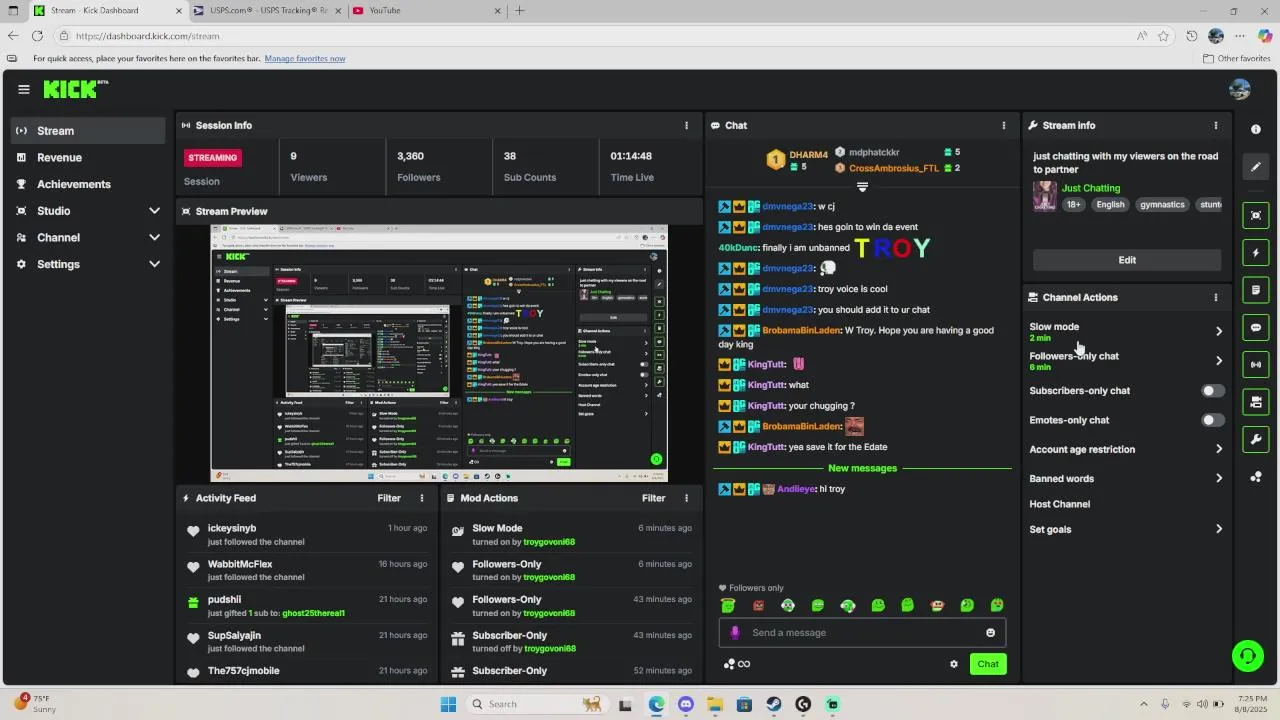This screenshot has height=720, width=1280.
Task: Open chat settings gear next to Chat button
Action: (954, 664)
